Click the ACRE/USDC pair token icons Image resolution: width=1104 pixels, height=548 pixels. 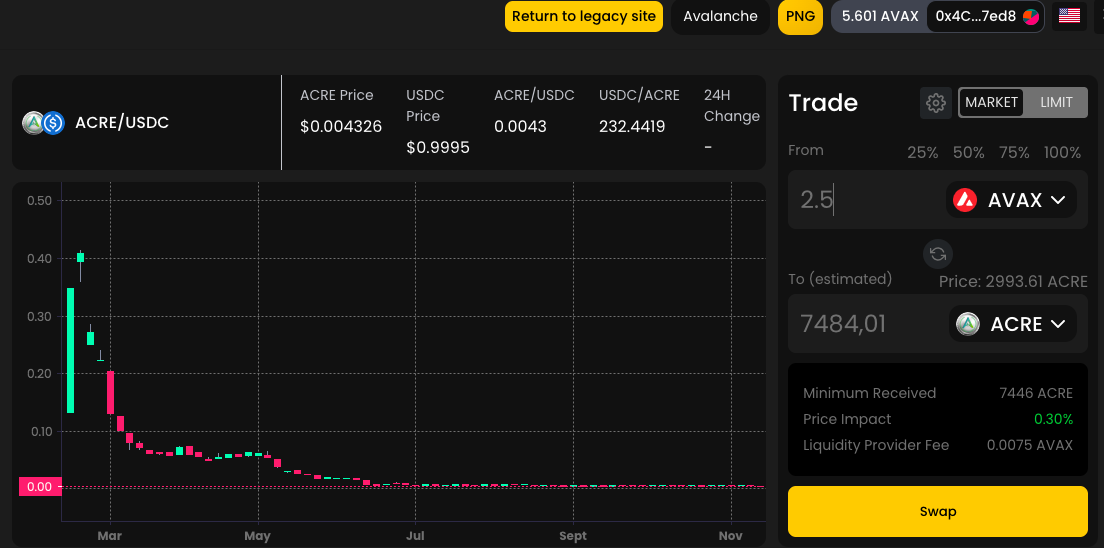[x=44, y=123]
